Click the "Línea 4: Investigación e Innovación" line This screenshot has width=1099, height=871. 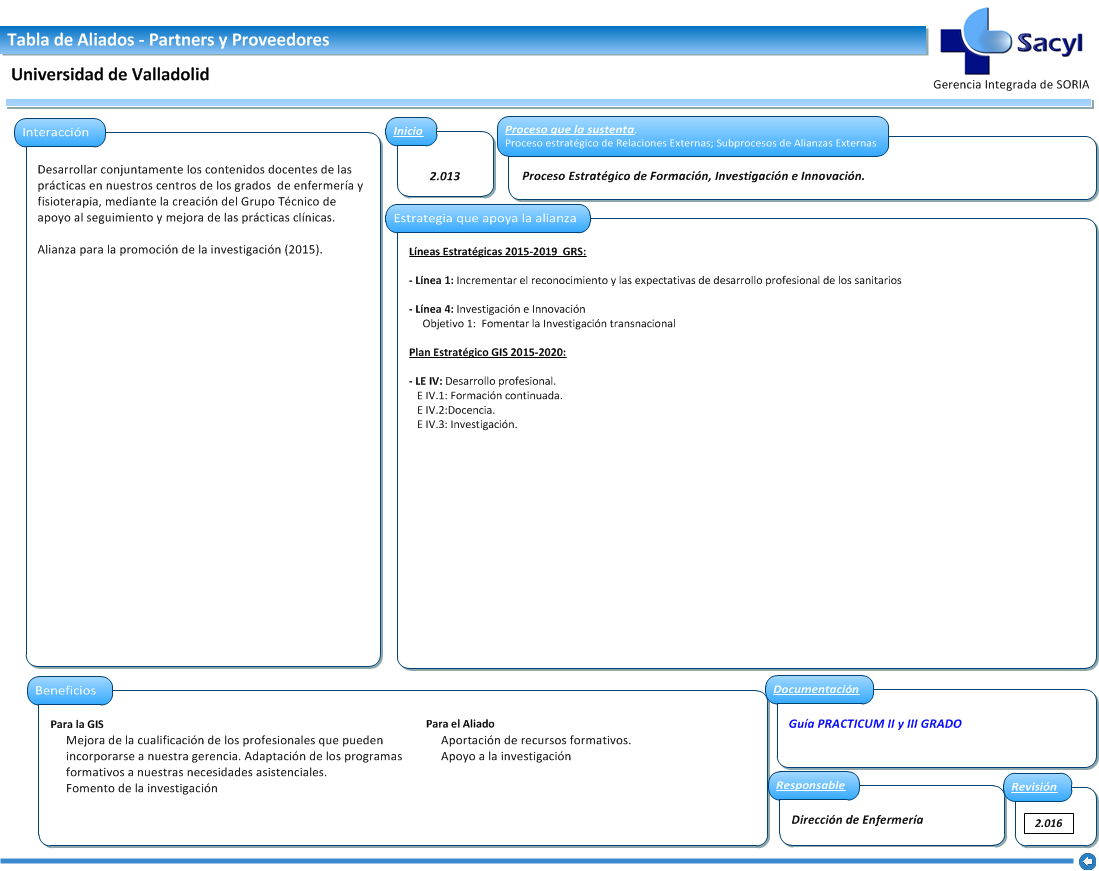(x=497, y=309)
